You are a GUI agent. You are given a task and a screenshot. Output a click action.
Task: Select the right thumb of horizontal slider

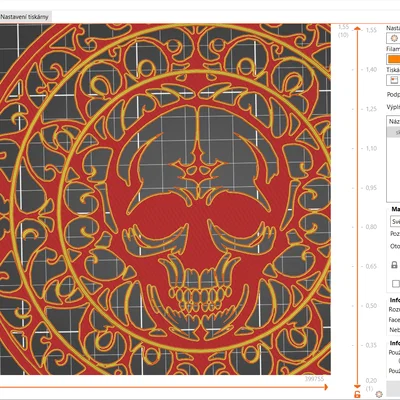pyautogui.click(x=325, y=387)
